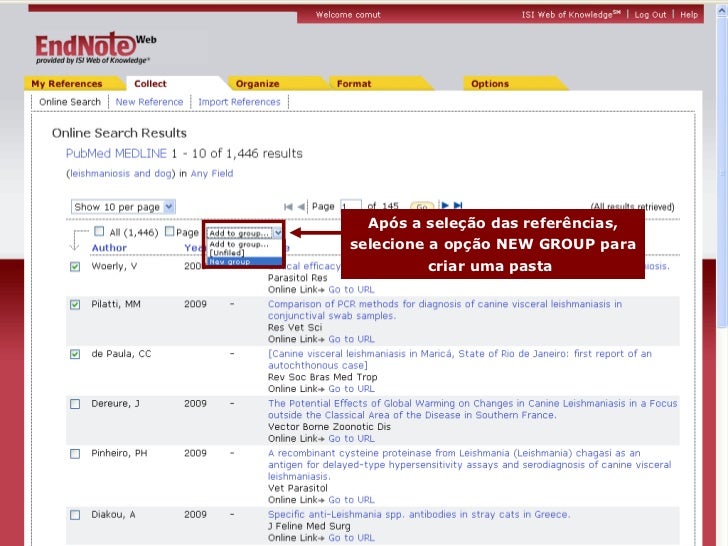728x546 pixels.
Task: Select the Diakou, A reference checkbox
Action: tap(75, 515)
